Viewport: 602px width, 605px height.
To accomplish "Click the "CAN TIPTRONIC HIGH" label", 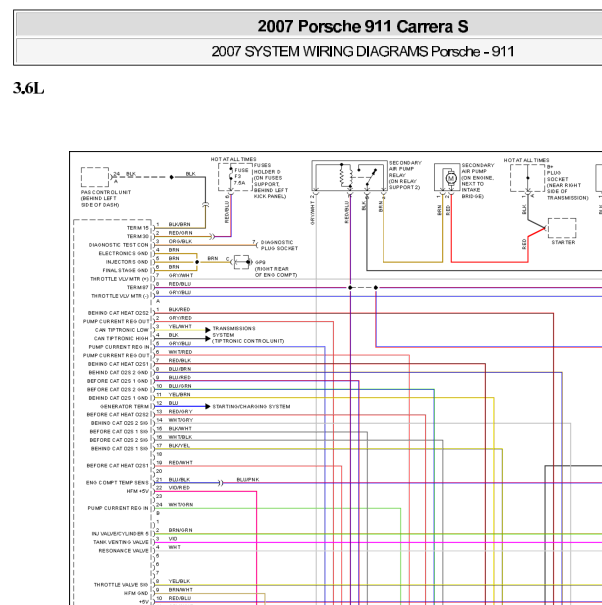I will tap(121, 338).
